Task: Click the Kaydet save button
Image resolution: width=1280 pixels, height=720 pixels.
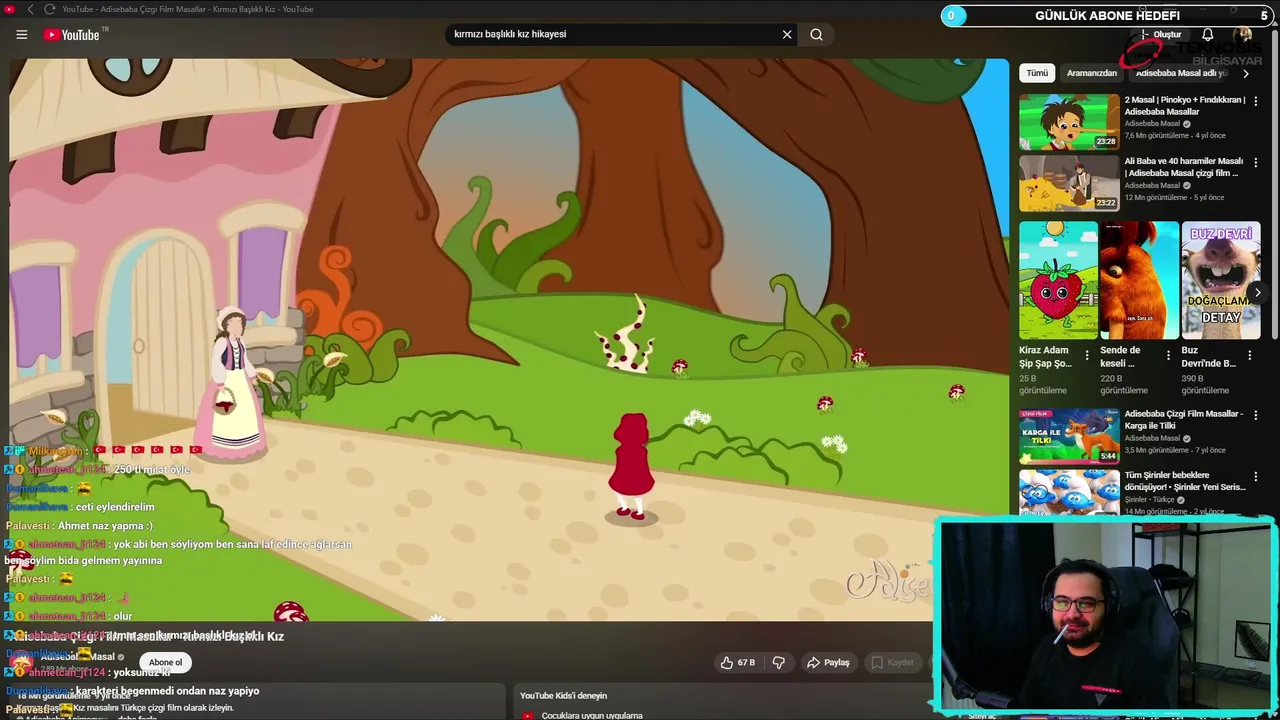Action: 892,663
